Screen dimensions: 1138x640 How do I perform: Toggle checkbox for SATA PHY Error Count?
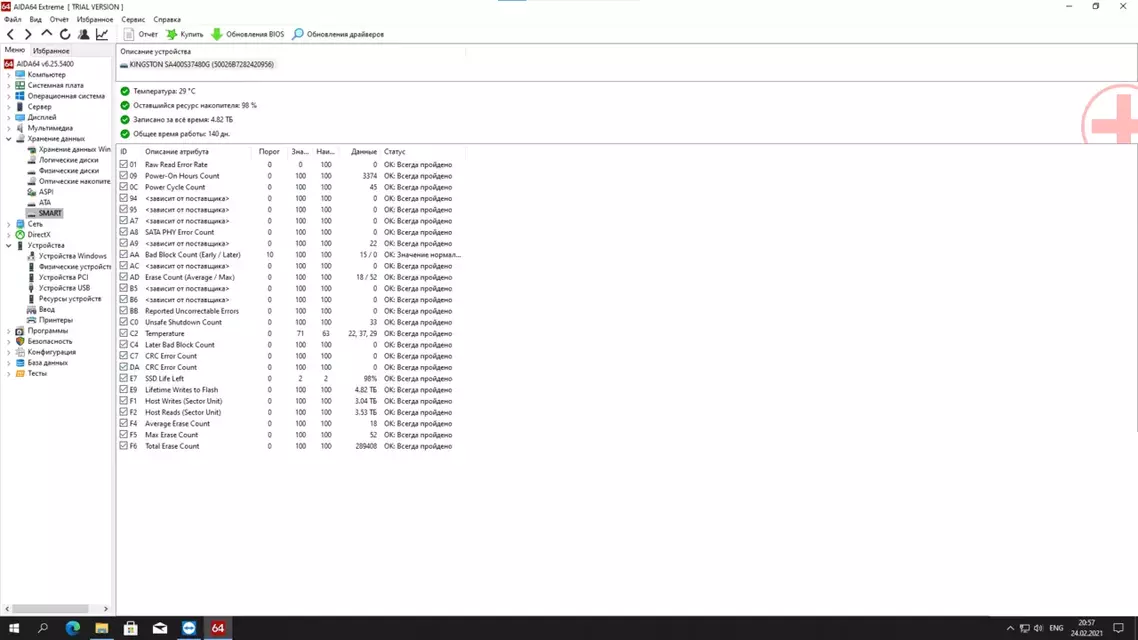(x=123, y=232)
